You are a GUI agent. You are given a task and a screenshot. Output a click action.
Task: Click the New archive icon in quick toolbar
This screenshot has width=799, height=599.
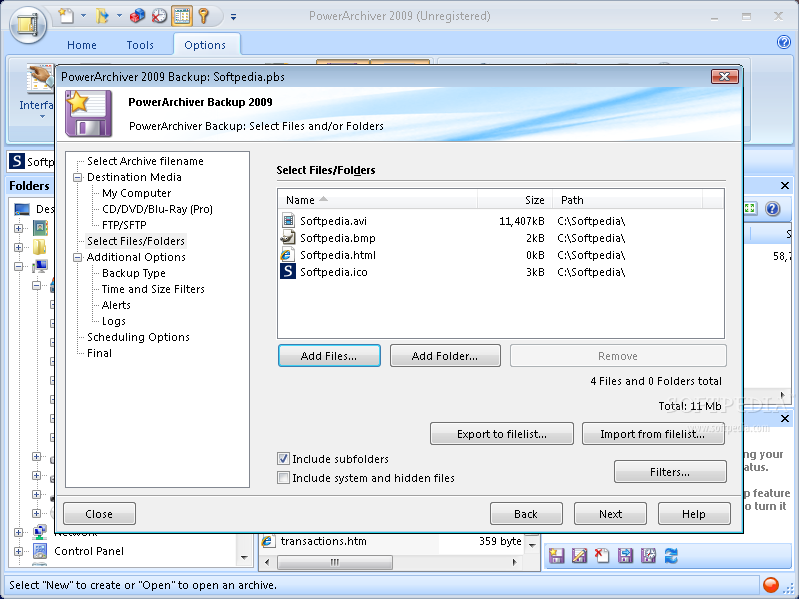point(66,16)
